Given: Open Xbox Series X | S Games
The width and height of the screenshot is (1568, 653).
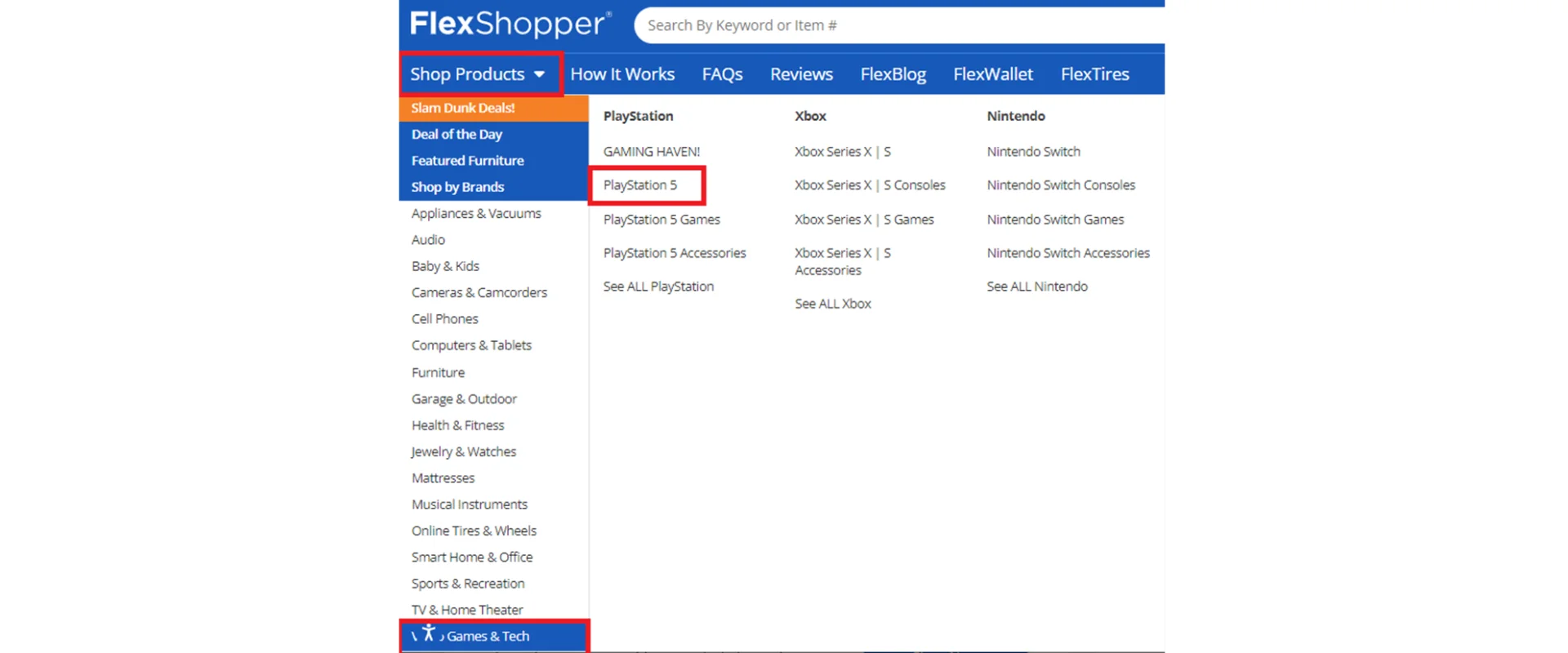Looking at the screenshot, I should coord(864,220).
